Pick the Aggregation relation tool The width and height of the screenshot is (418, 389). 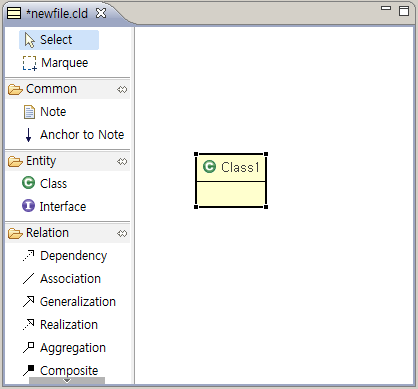pyautogui.click(x=64, y=348)
